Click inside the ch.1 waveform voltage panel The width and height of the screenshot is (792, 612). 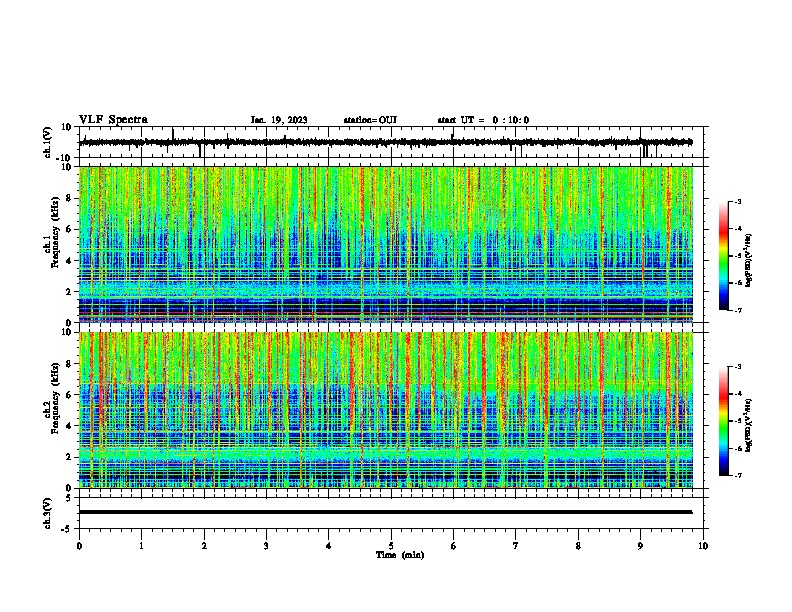point(391,142)
